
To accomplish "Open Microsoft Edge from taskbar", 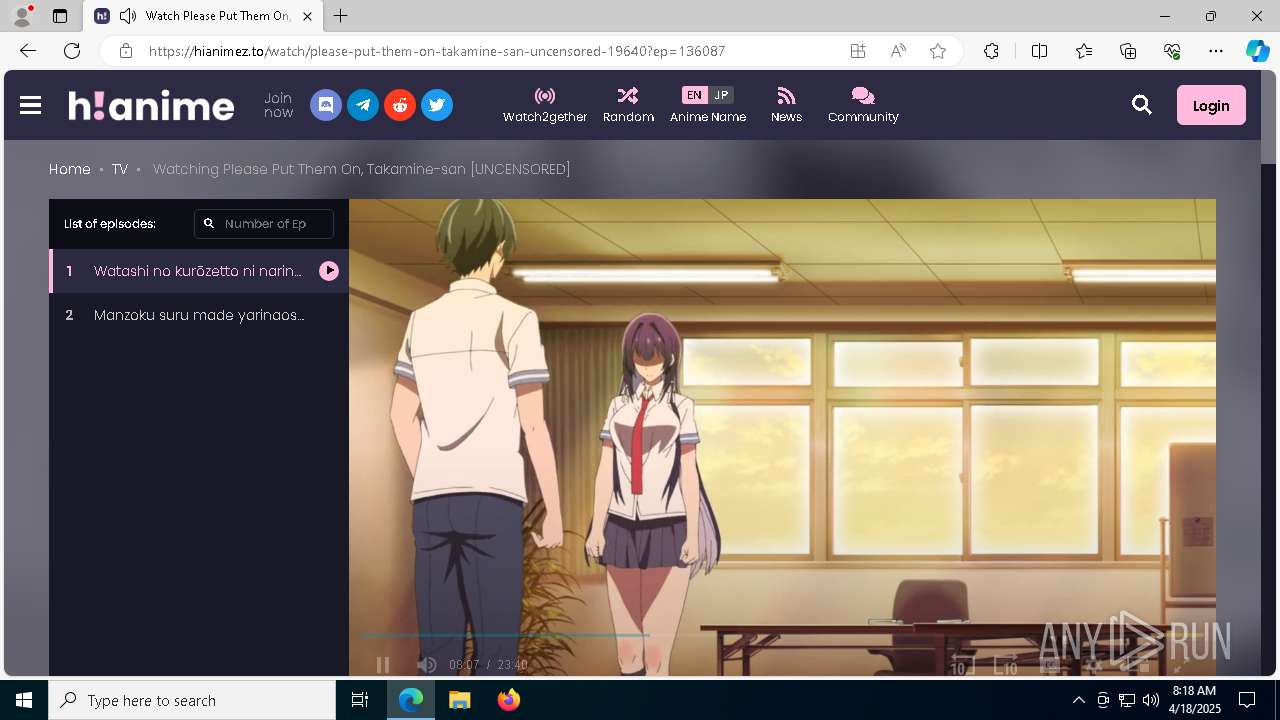I will (x=411, y=700).
